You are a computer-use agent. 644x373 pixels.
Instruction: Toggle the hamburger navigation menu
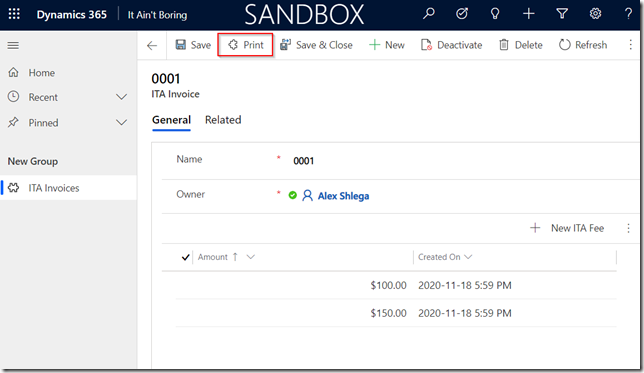click(13, 45)
